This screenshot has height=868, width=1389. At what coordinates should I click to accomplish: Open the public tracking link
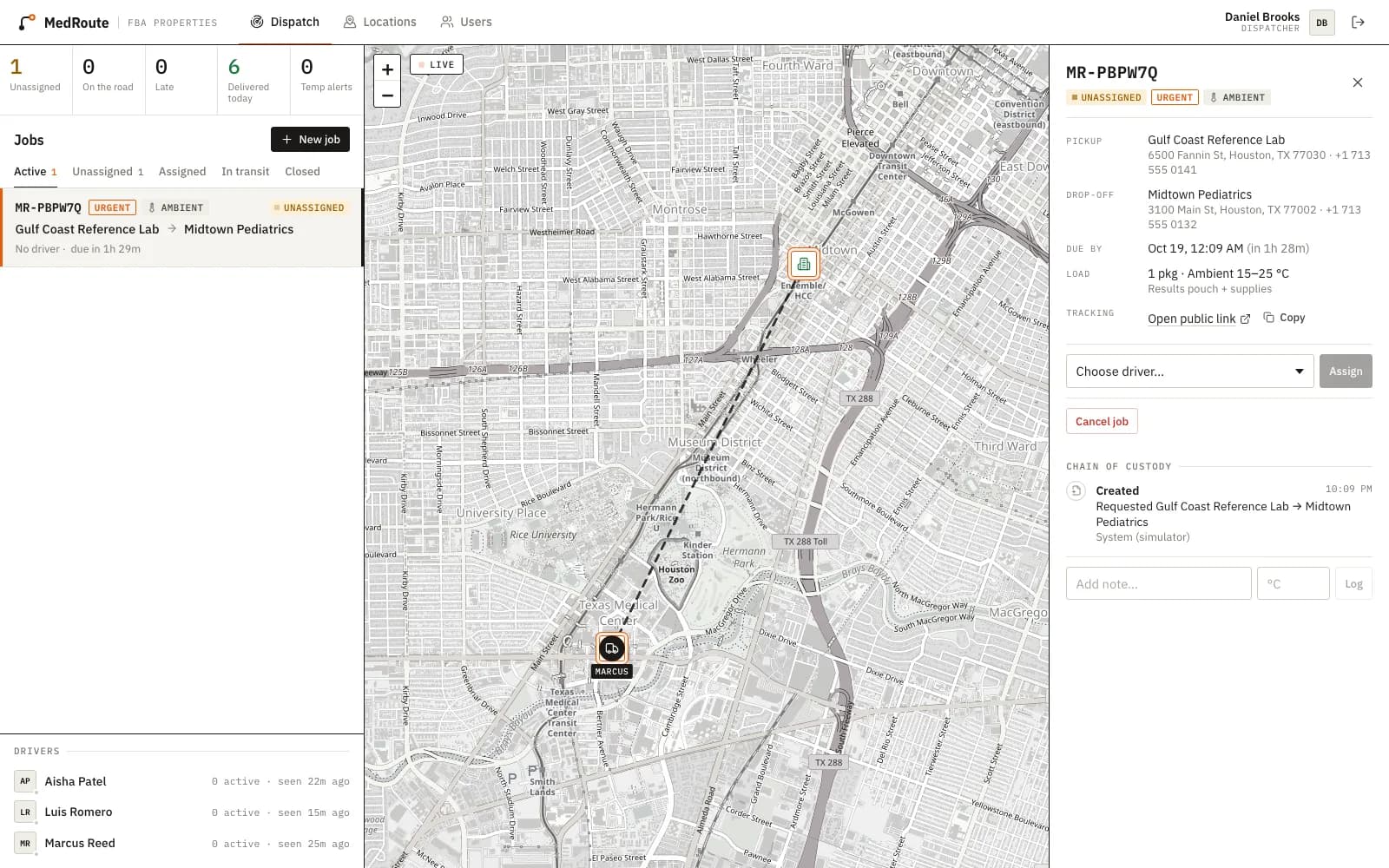click(x=1198, y=319)
